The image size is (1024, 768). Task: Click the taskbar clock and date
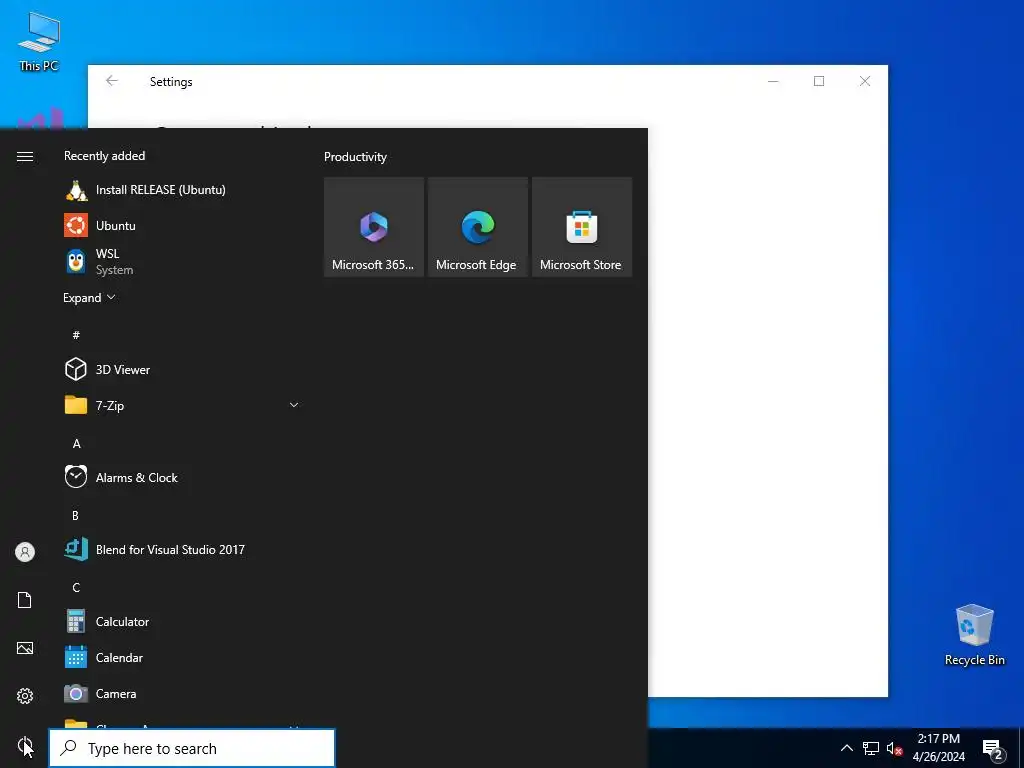point(938,748)
